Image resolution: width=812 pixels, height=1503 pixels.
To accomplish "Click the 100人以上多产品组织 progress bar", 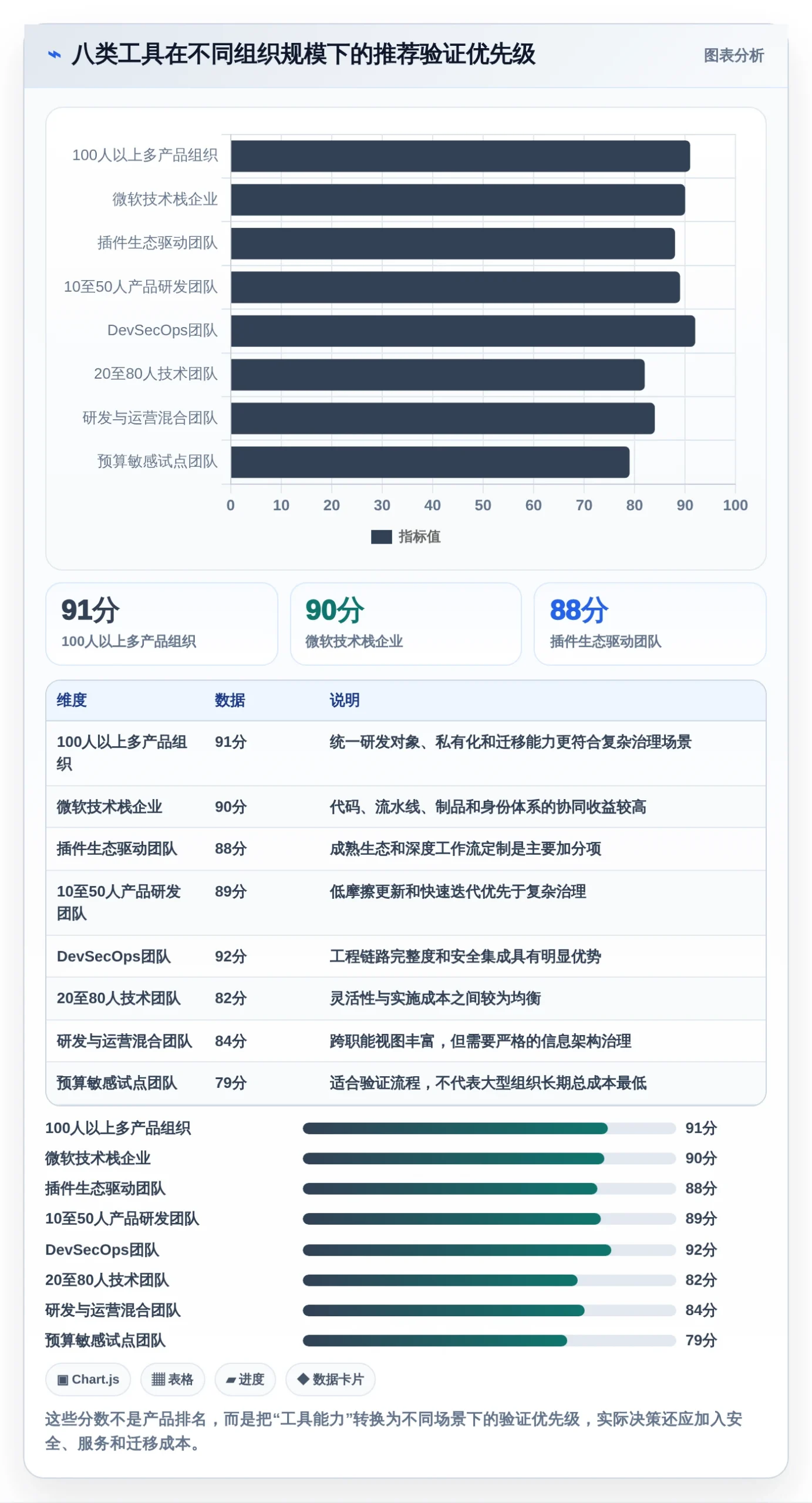I will (x=489, y=1128).
